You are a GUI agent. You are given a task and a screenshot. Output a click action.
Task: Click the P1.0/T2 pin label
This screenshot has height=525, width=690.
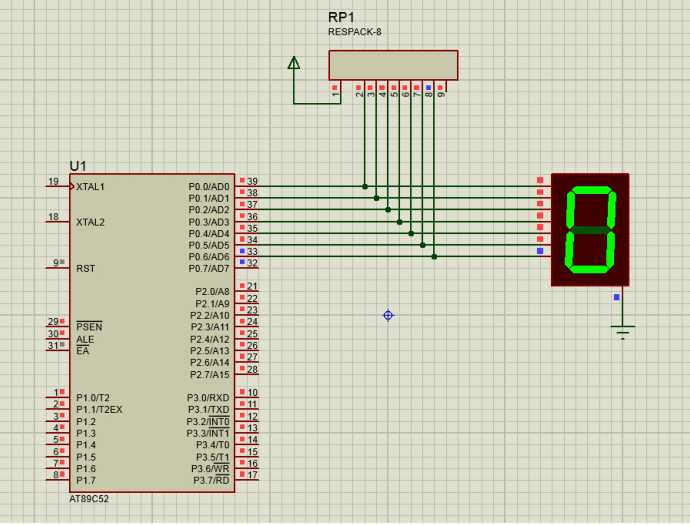click(93, 398)
